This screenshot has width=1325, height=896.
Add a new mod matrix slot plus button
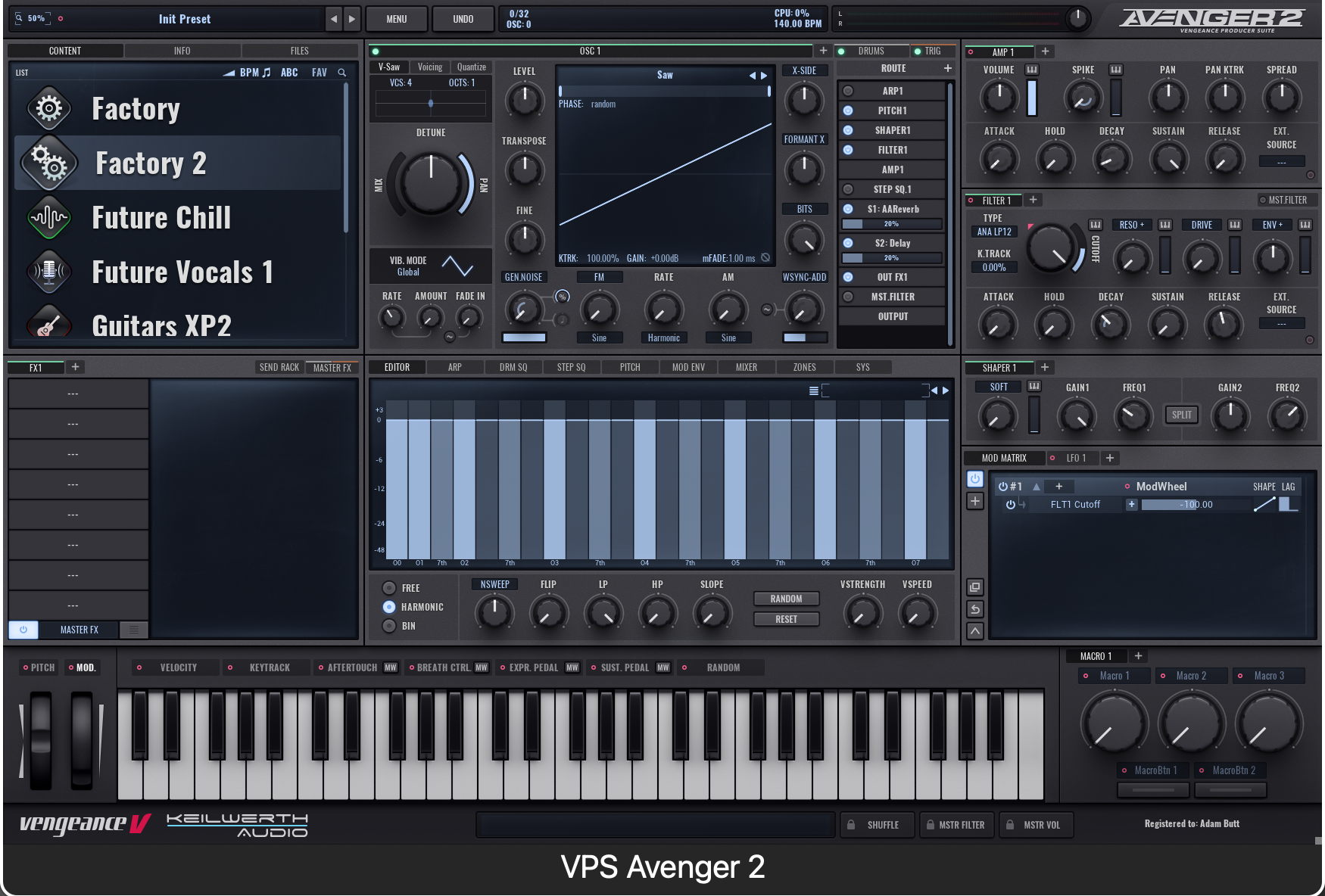coord(975,501)
